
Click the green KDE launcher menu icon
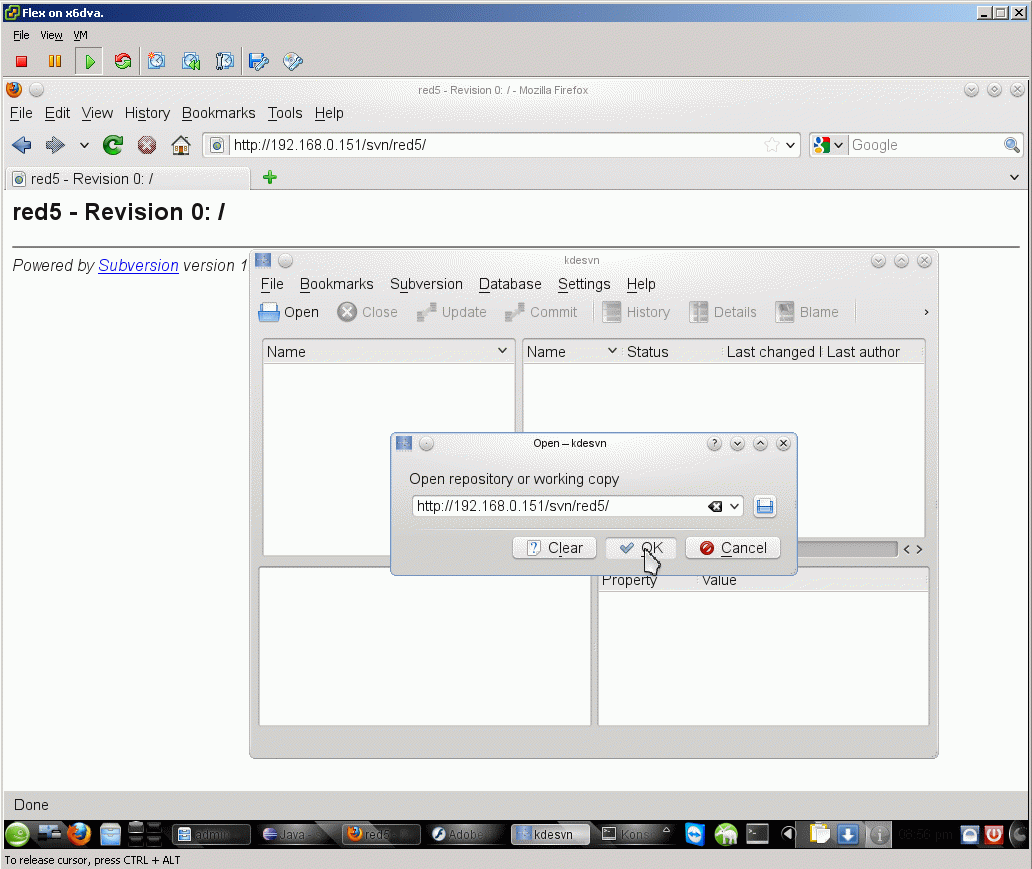(18, 834)
